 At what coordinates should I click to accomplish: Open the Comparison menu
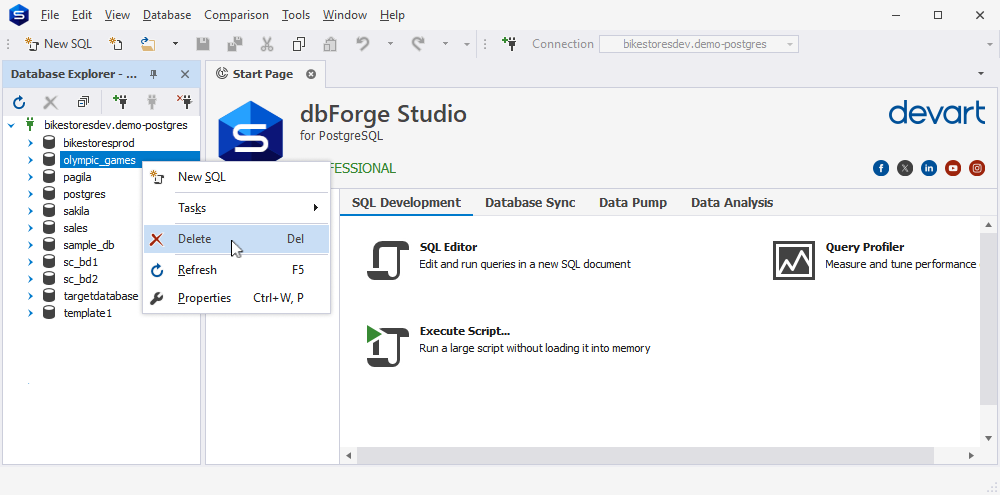[236, 15]
